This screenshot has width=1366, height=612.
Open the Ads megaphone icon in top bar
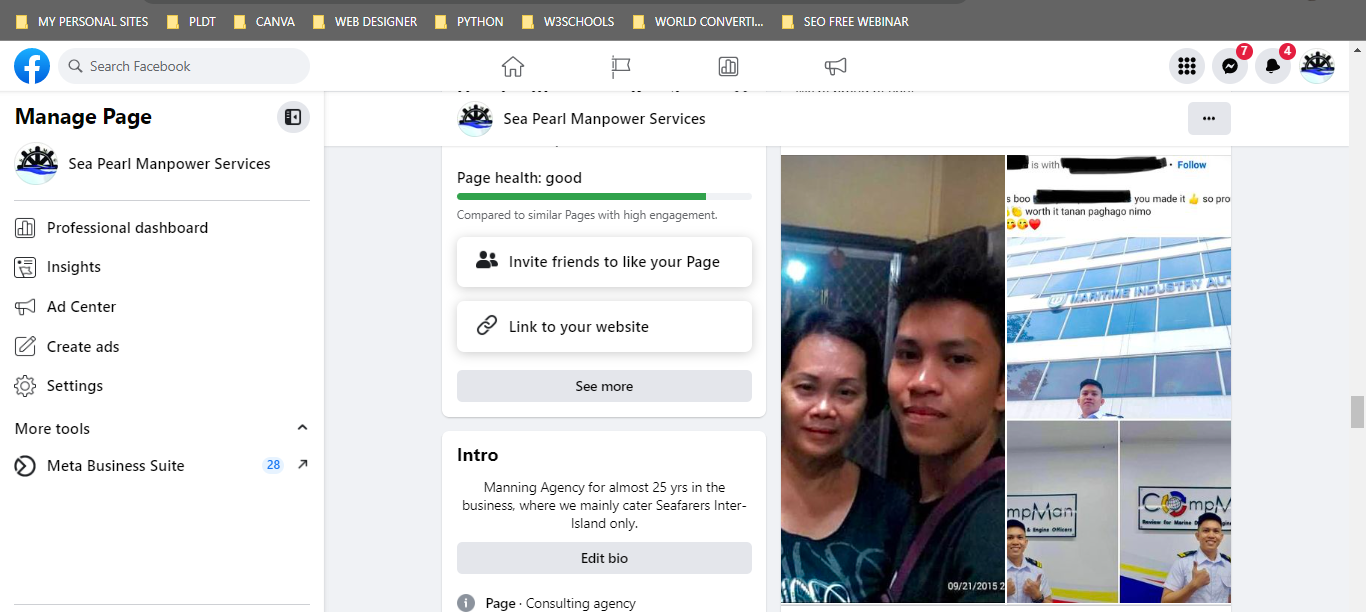coord(836,66)
